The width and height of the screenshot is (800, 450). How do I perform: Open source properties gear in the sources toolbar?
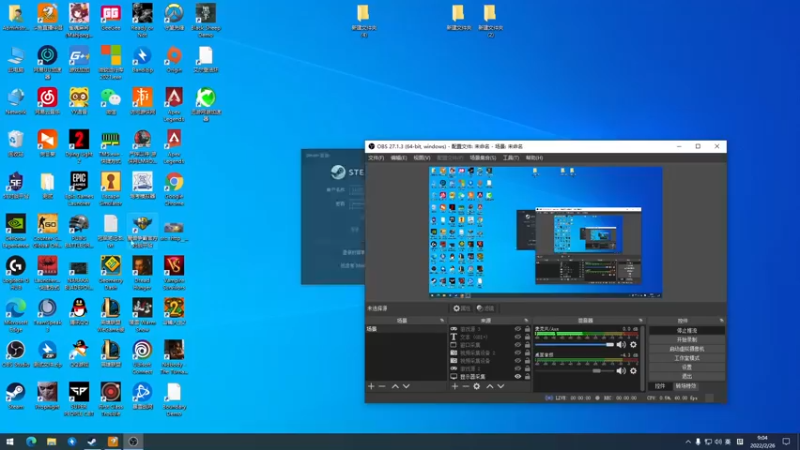(x=477, y=386)
